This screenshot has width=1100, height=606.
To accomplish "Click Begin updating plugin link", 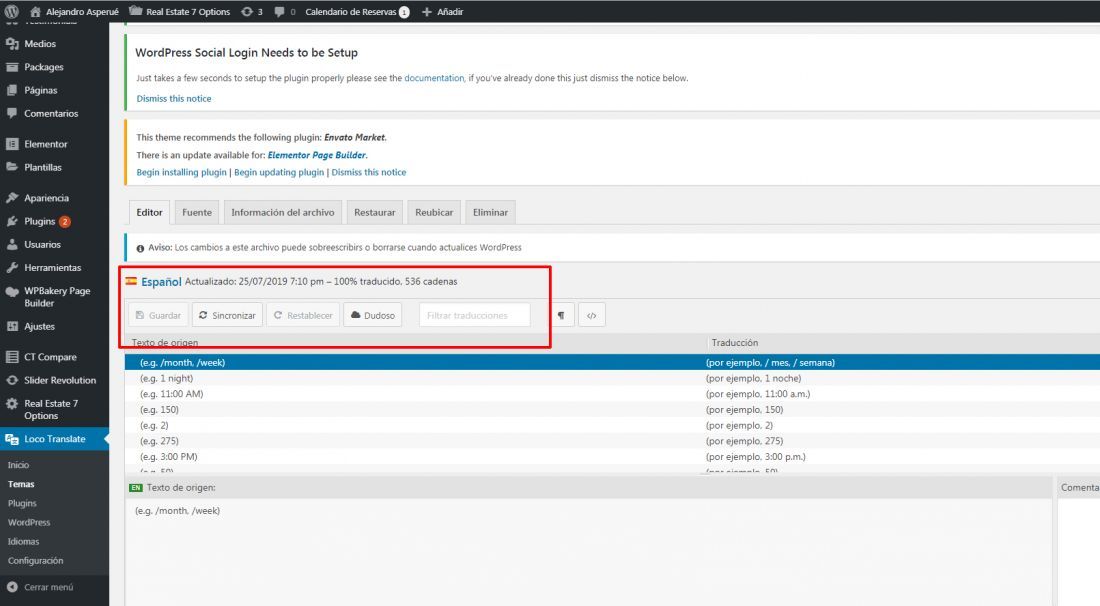I will pos(279,172).
